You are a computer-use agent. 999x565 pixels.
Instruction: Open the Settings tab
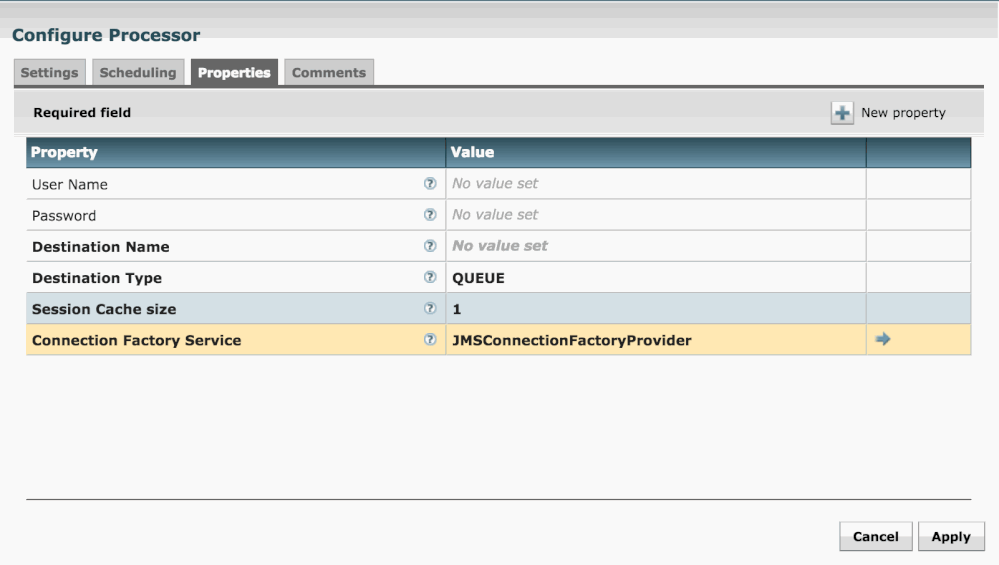coord(50,73)
